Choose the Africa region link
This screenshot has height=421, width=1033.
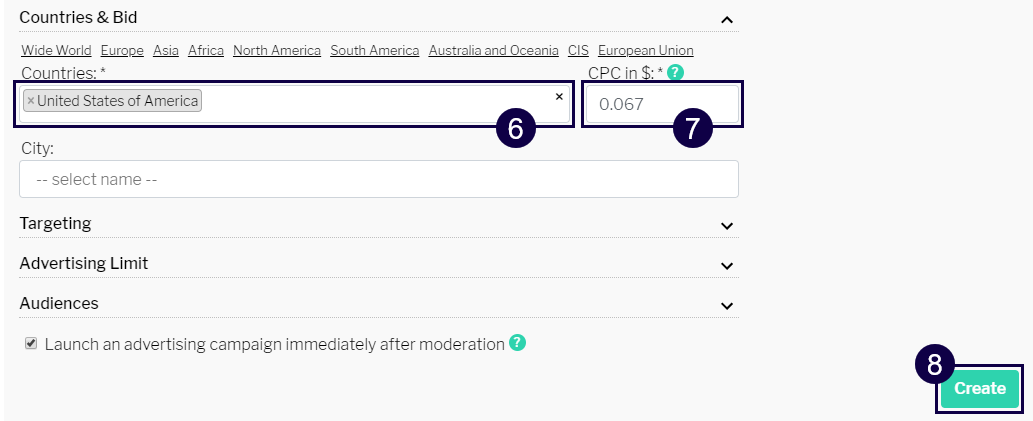[x=206, y=50]
